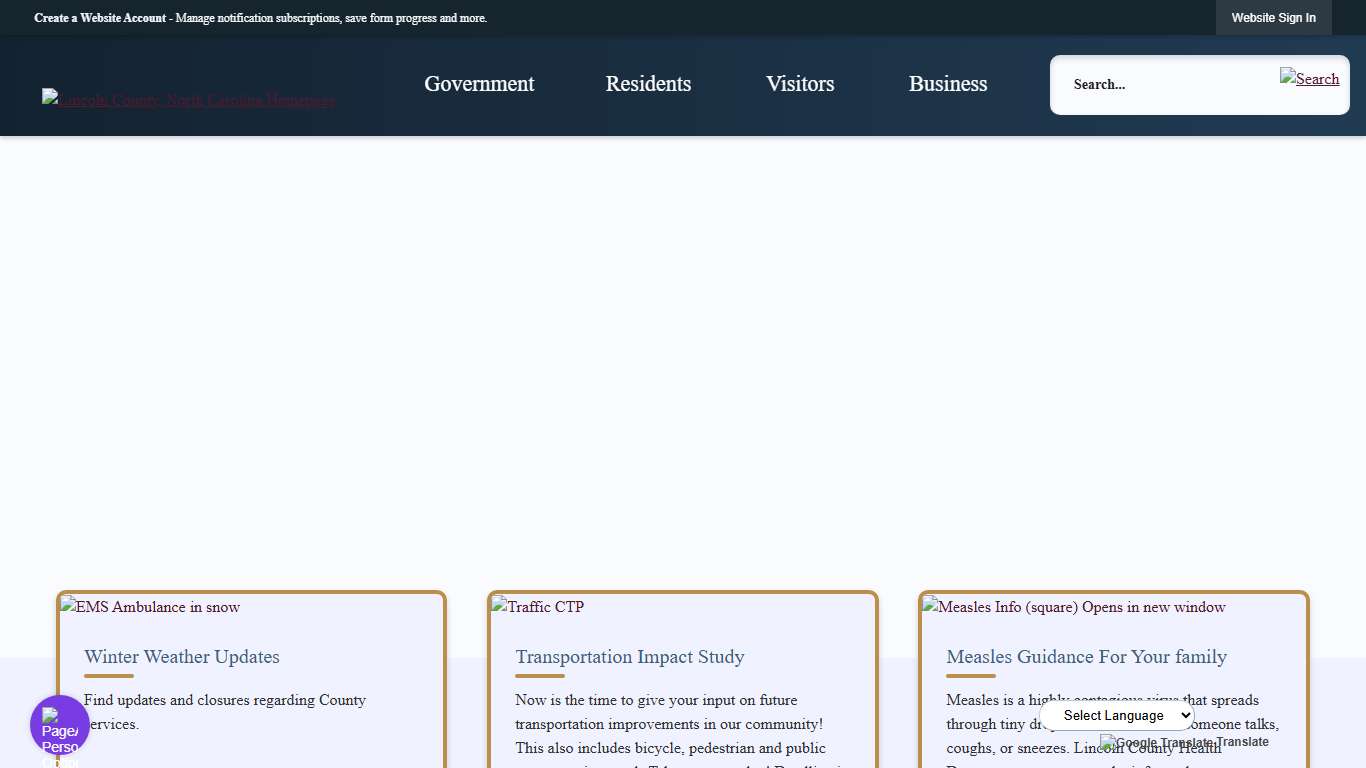Follow the Create a Website Account link

point(99,18)
